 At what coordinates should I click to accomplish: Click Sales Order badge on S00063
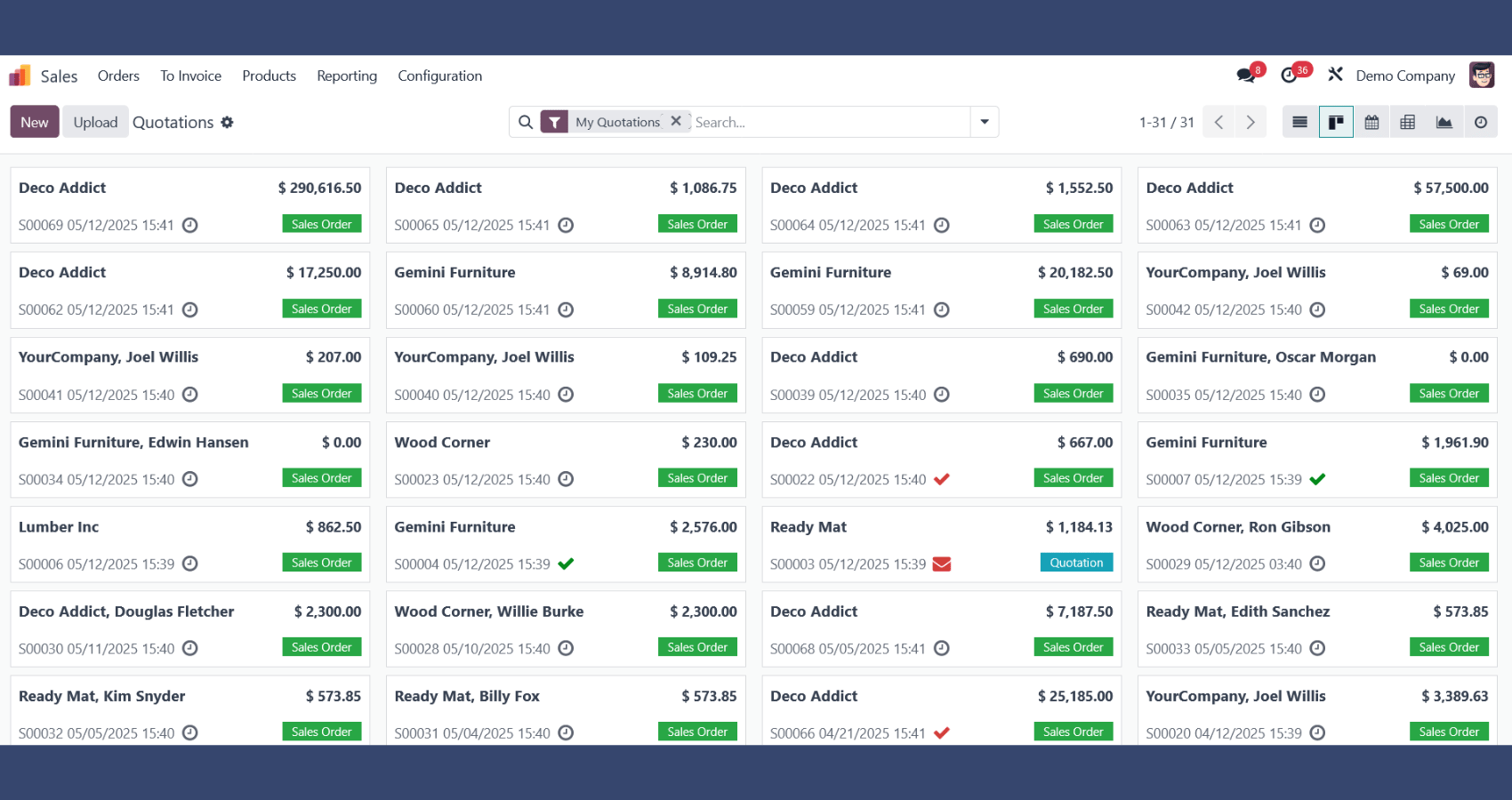coord(1449,224)
